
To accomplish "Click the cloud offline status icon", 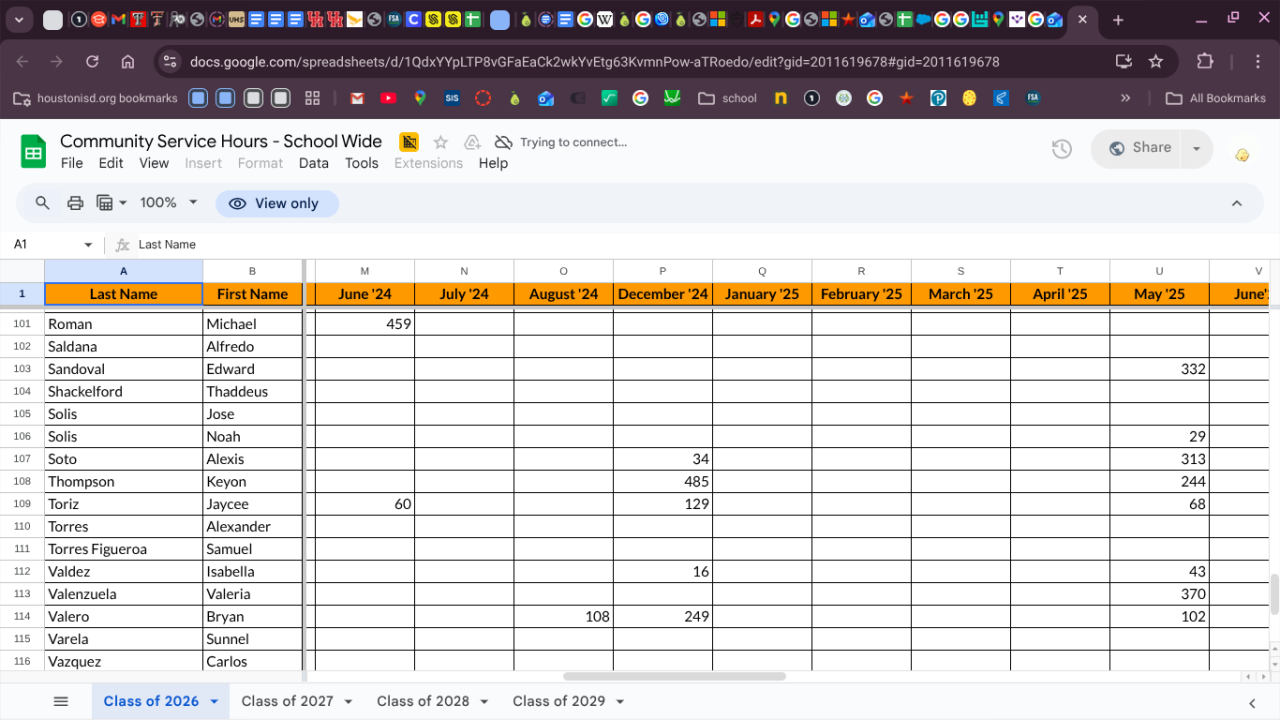I will click(x=504, y=142).
